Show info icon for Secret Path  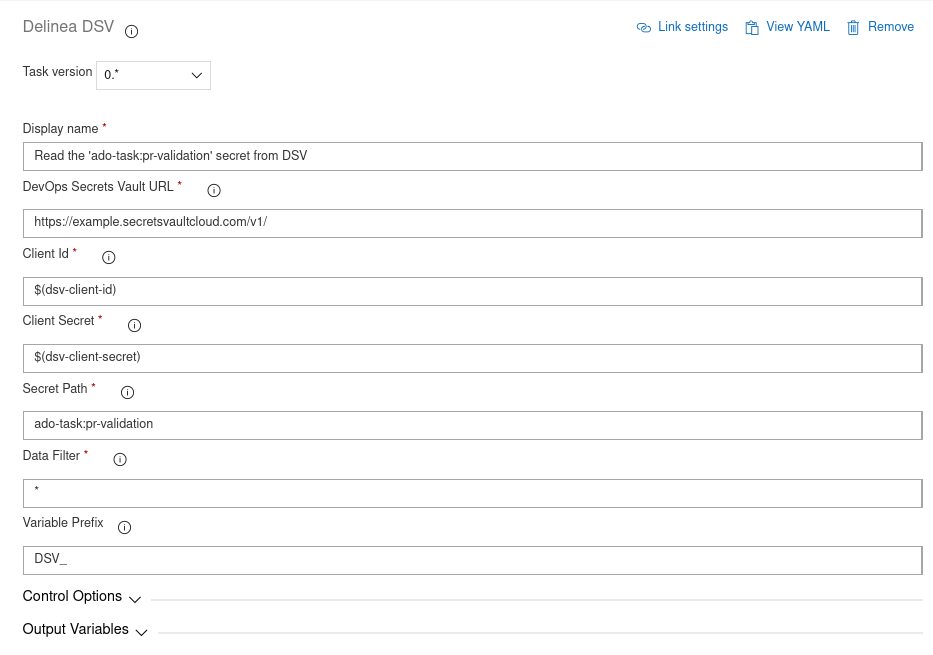click(127, 393)
